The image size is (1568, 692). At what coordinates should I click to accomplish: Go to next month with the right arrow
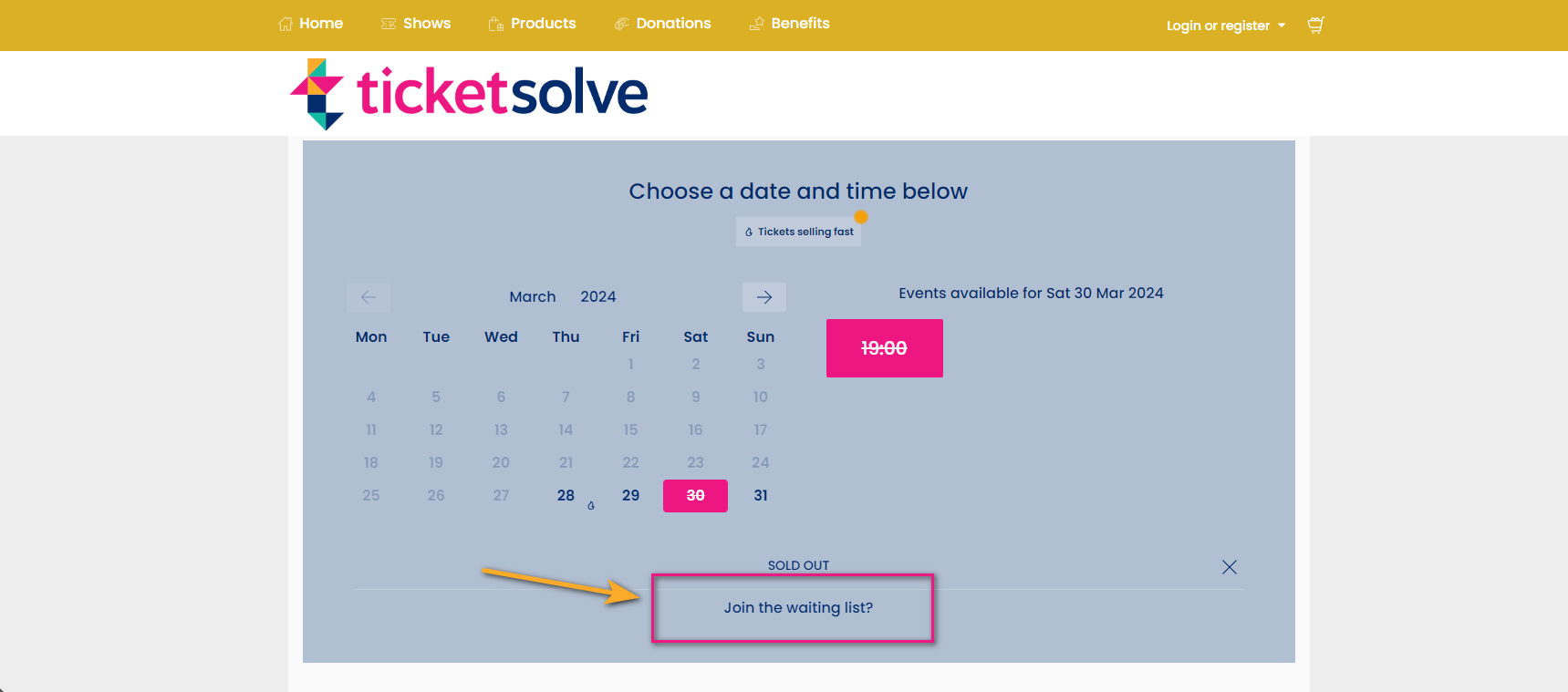point(763,296)
